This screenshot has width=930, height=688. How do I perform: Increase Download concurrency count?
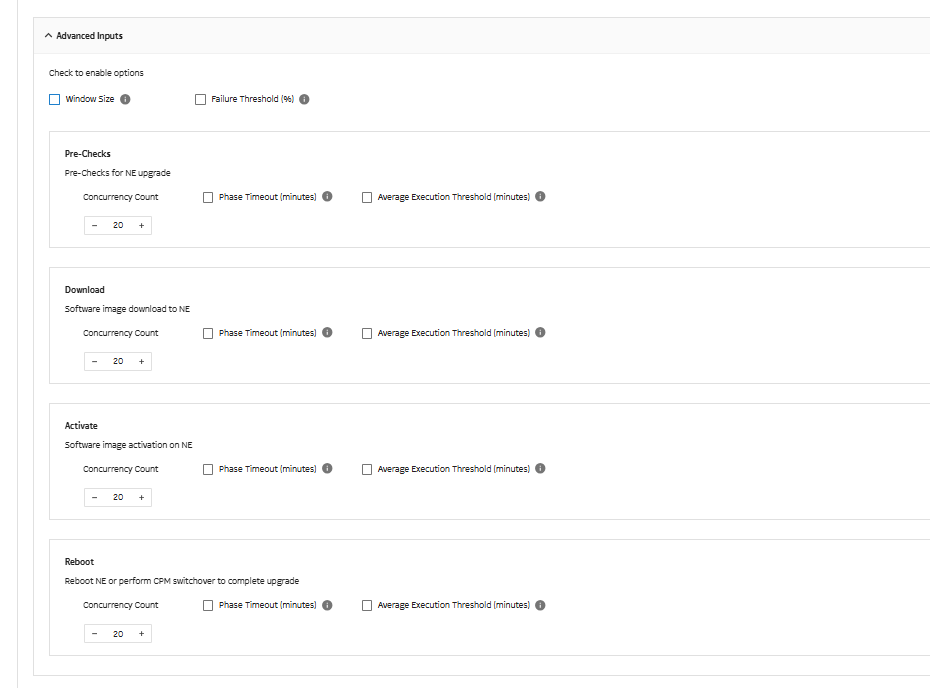point(141,362)
